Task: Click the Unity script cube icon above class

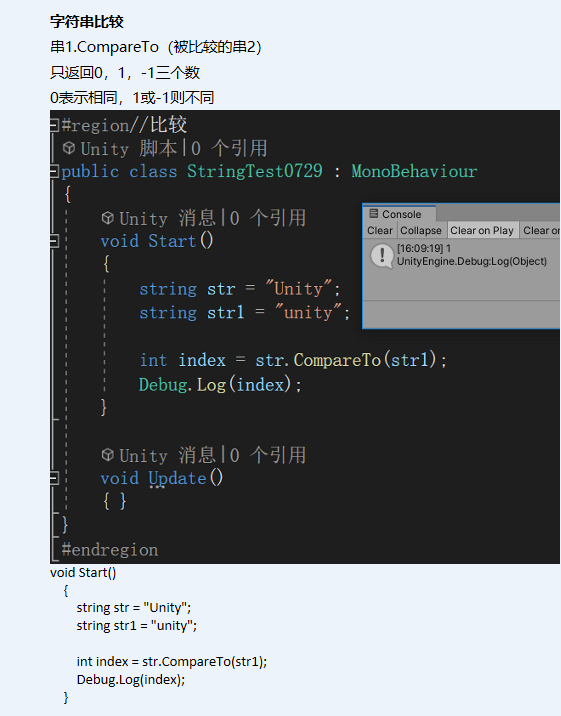Action: click(69, 148)
